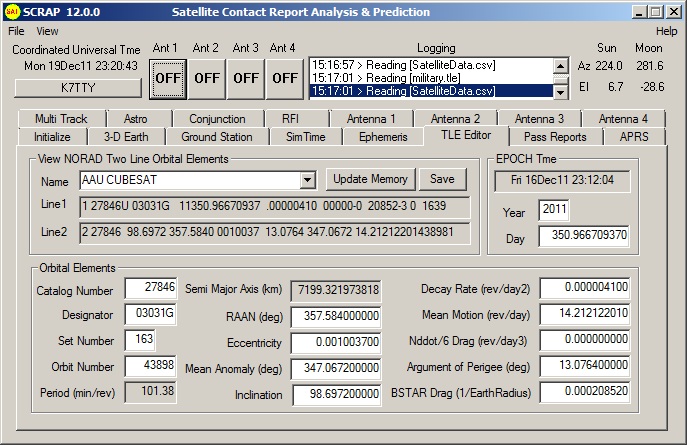687x445 pixels.
Task: Click the Decay Rate field
Action: point(585,288)
